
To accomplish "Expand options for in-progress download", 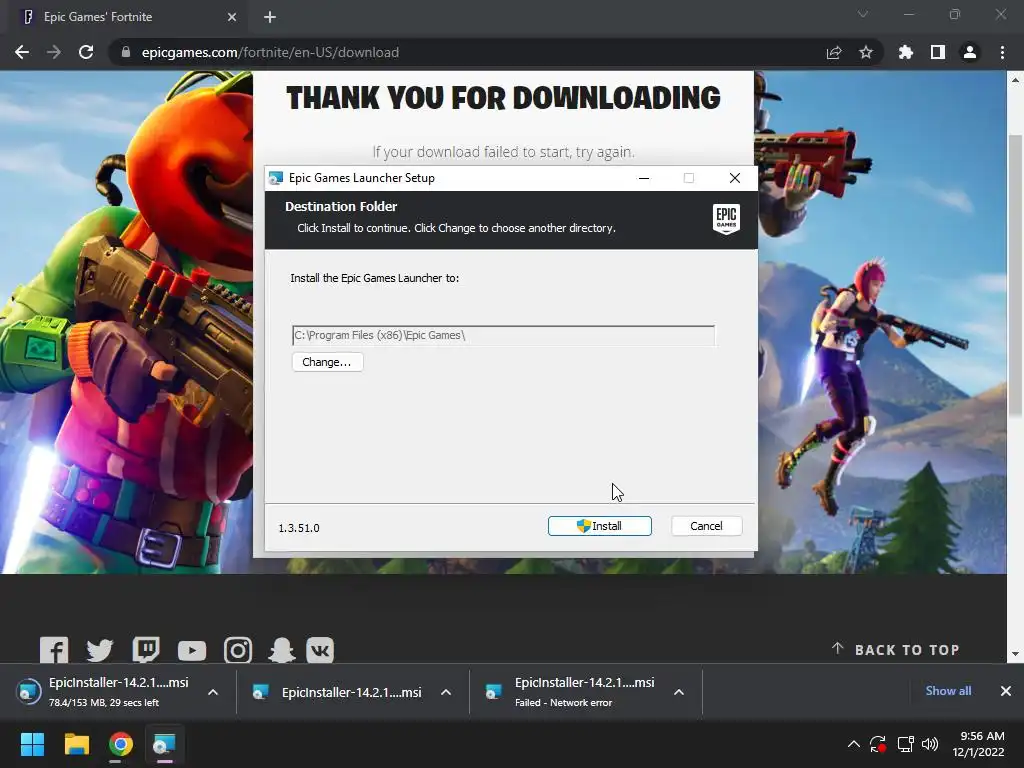I will pos(213,692).
